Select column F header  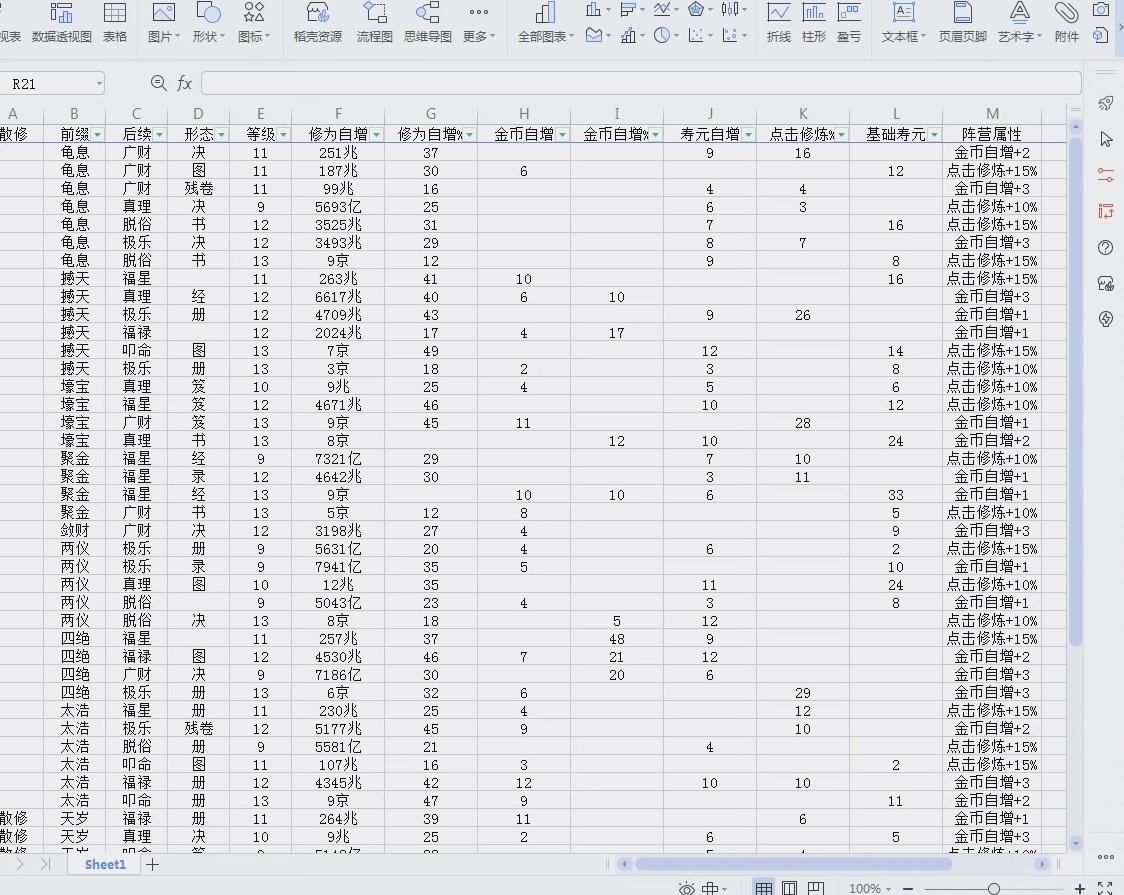coord(338,114)
